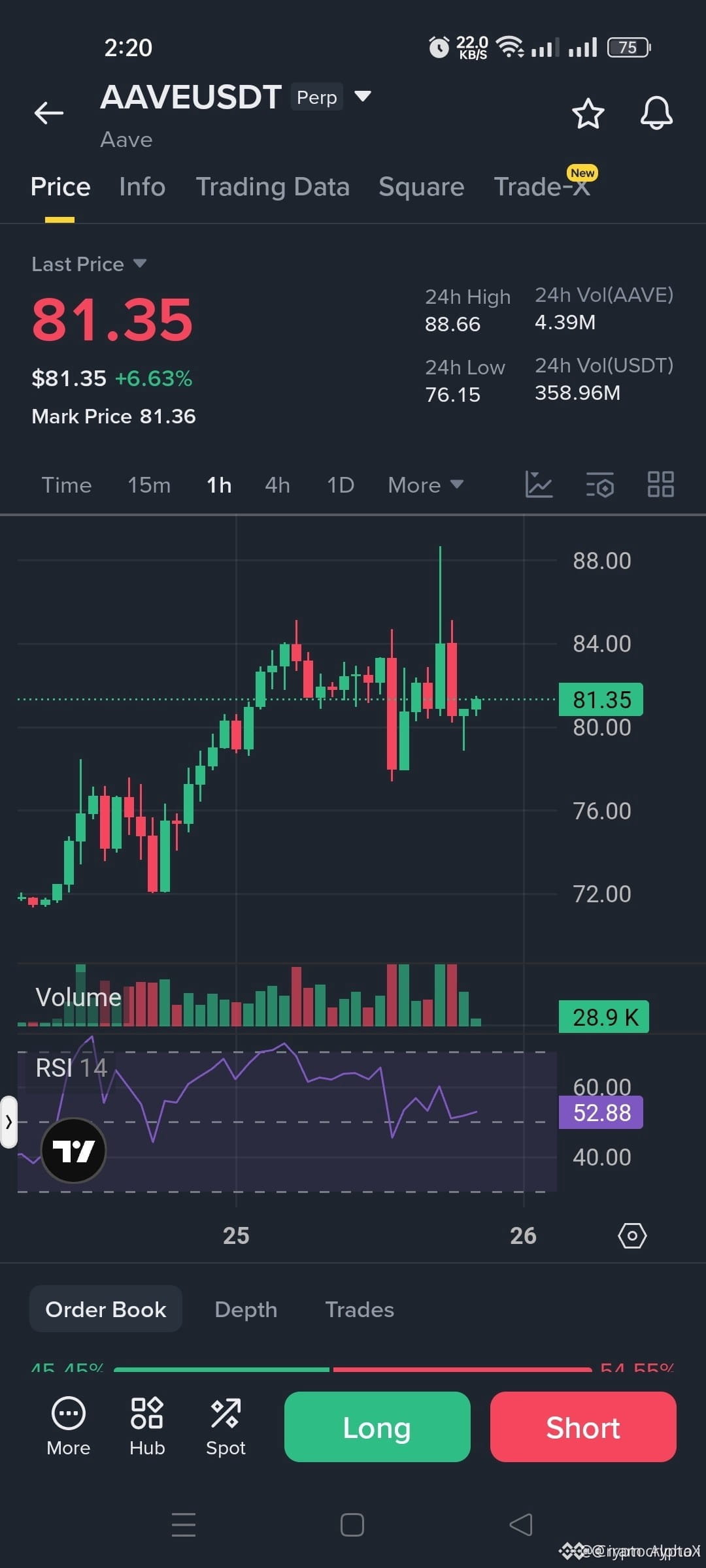Tap the Perp contract badge

click(x=317, y=97)
